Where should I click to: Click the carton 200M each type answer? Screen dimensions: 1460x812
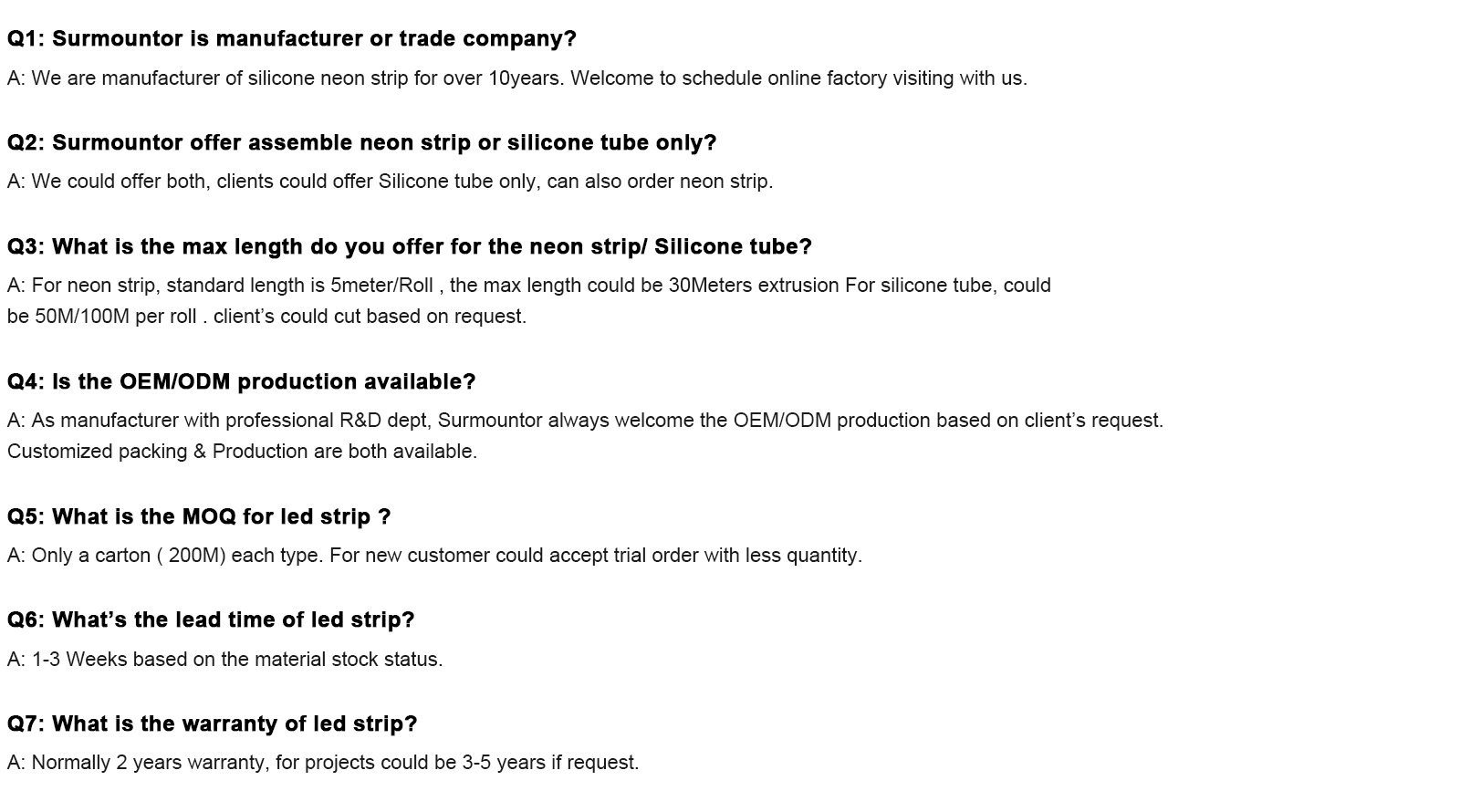[434, 556]
